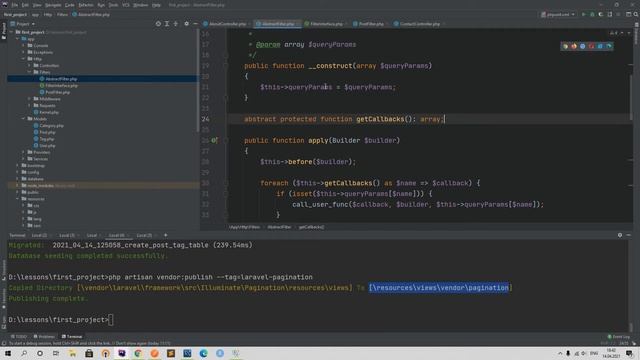Click highlighted resources\views\vendor\pagination path in terminal
This screenshot has height=360, width=640.
[x=439, y=288]
